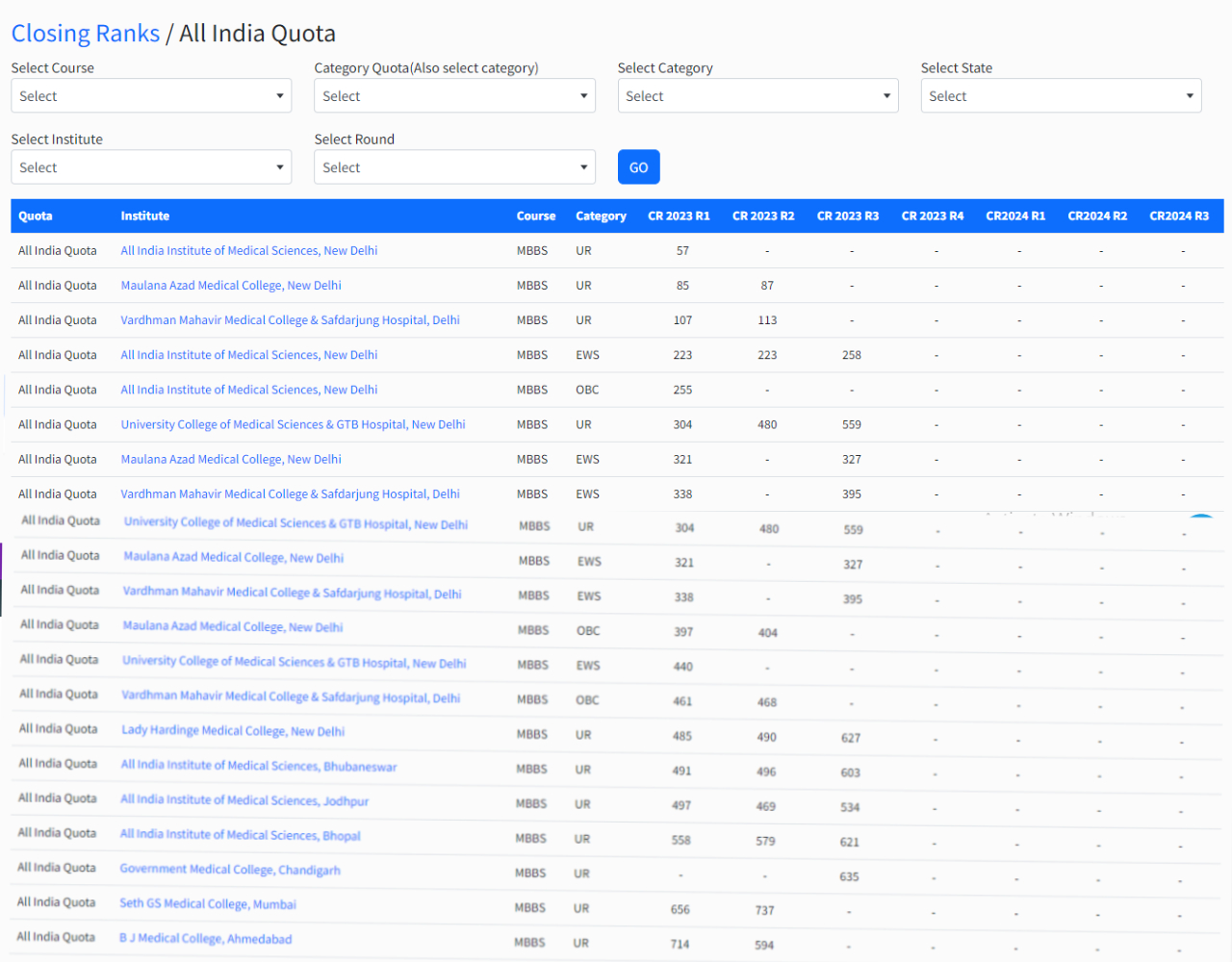1232x962 pixels.
Task: Open the Select Category dropdown
Action: click(x=757, y=96)
